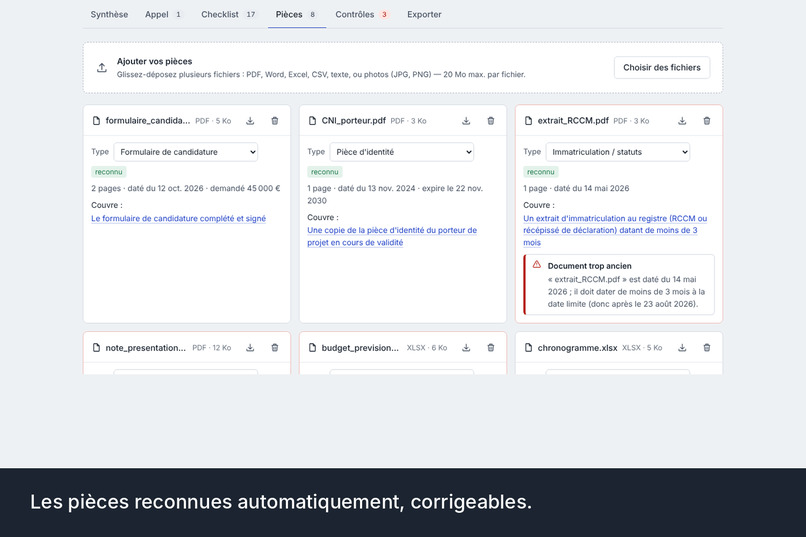This screenshot has height=537, width=806.
Task: Click file icon beside chronogramme.xlsx
Action: tap(528, 348)
